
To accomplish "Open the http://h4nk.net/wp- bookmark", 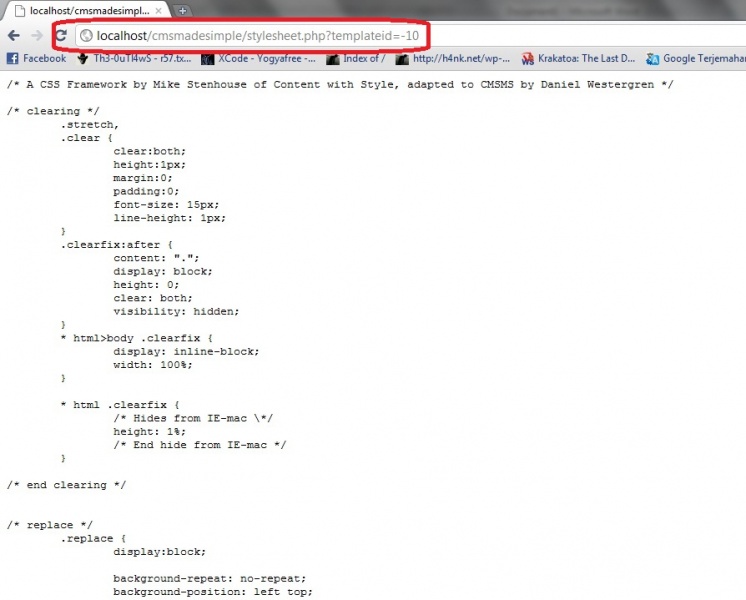I will [x=453, y=59].
